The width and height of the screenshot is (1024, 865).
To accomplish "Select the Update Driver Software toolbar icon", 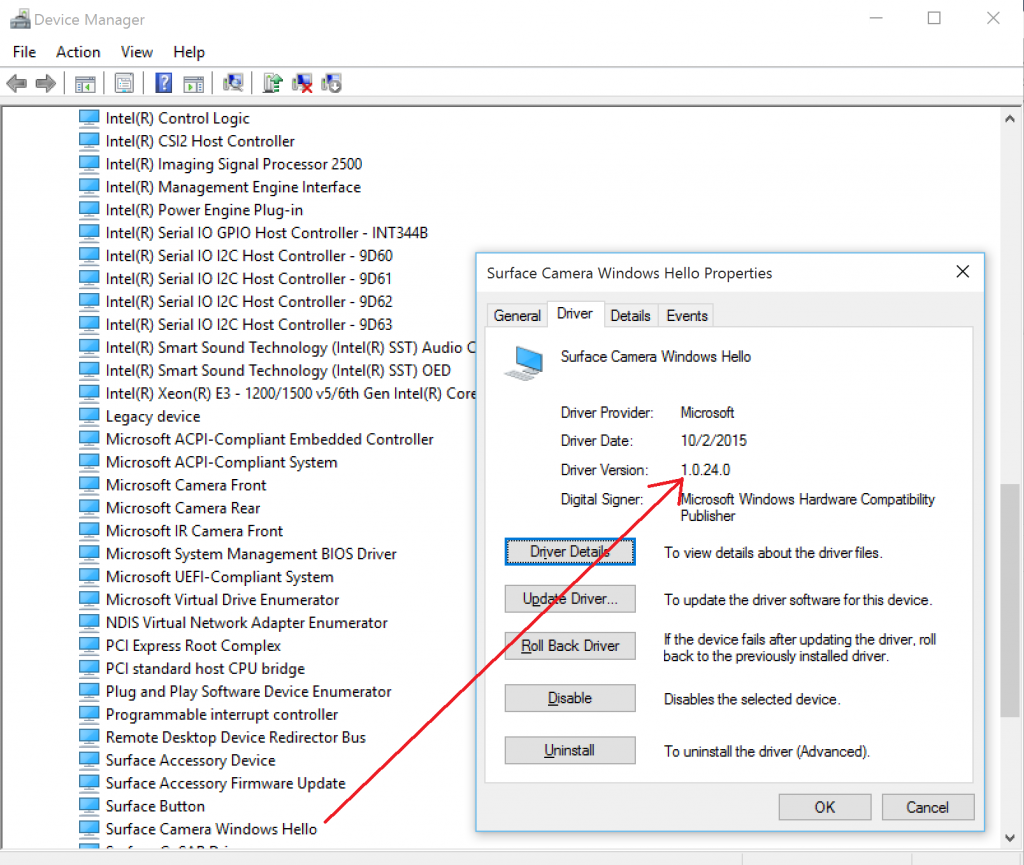I will [x=272, y=83].
